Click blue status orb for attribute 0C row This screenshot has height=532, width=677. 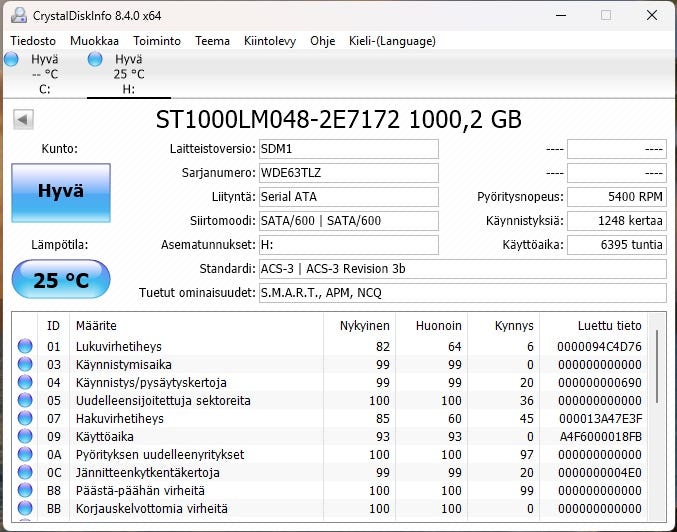(x=25, y=472)
